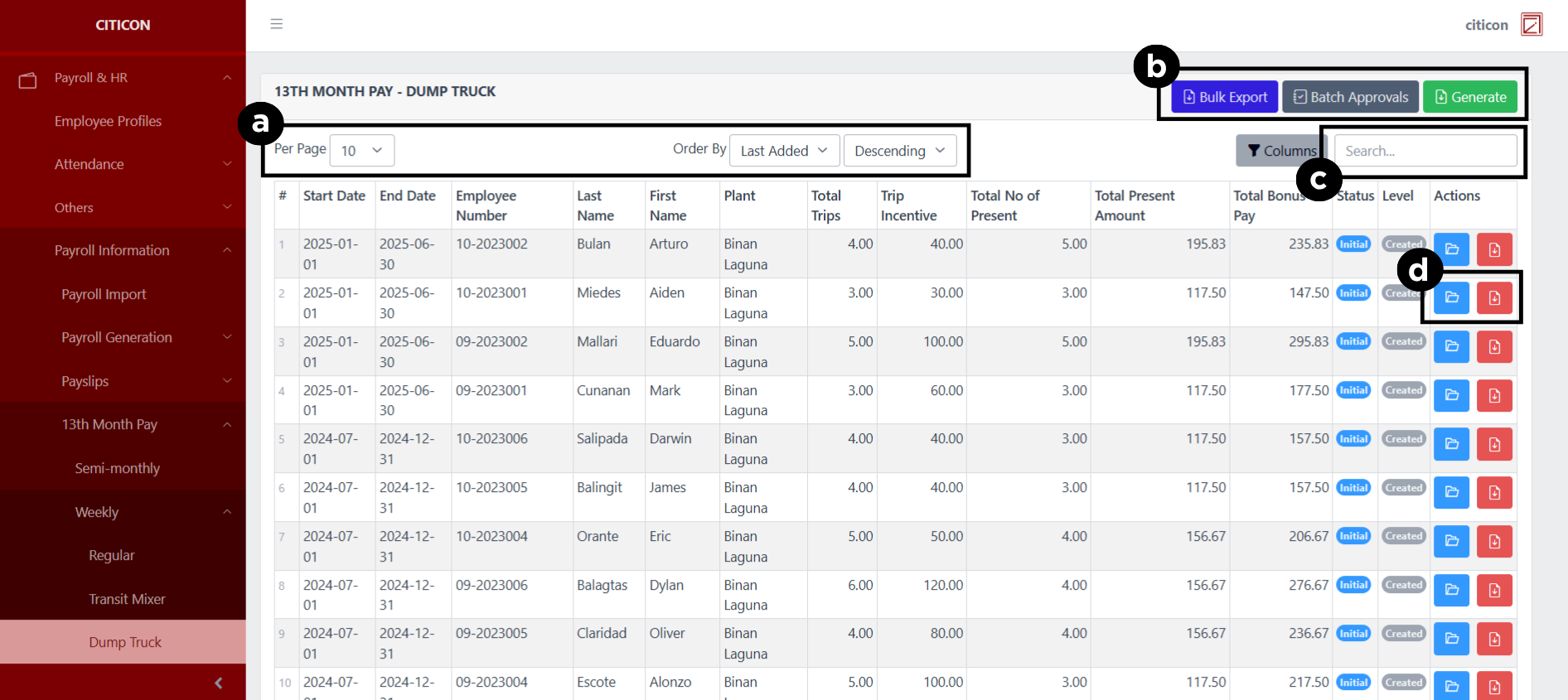Open blue folder action for Cunanan Mark row
Screen dimensions: 1568x700
click(x=1451, y=396)
